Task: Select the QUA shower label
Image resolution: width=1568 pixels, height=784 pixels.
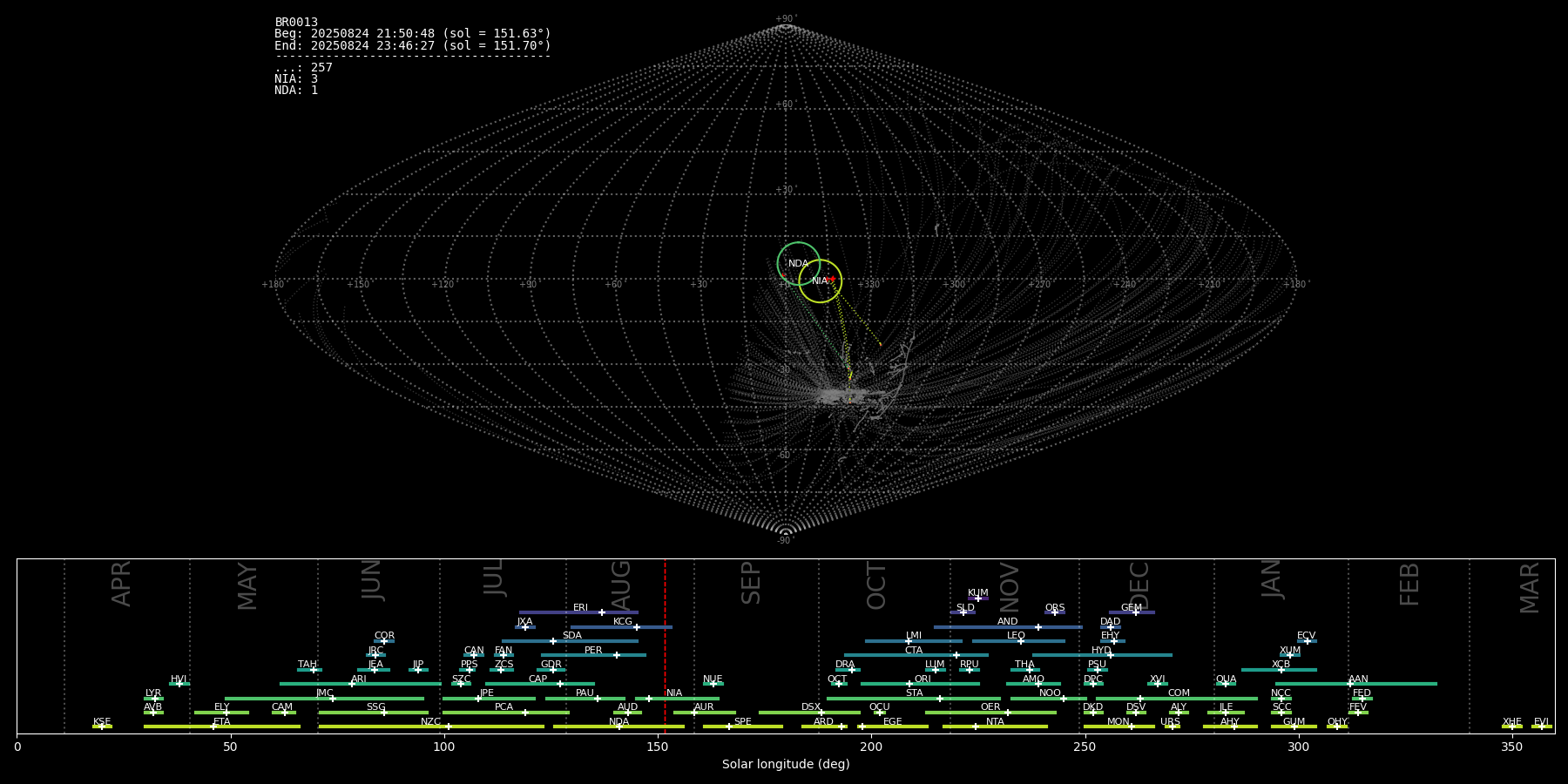Action: point(1226,679)
